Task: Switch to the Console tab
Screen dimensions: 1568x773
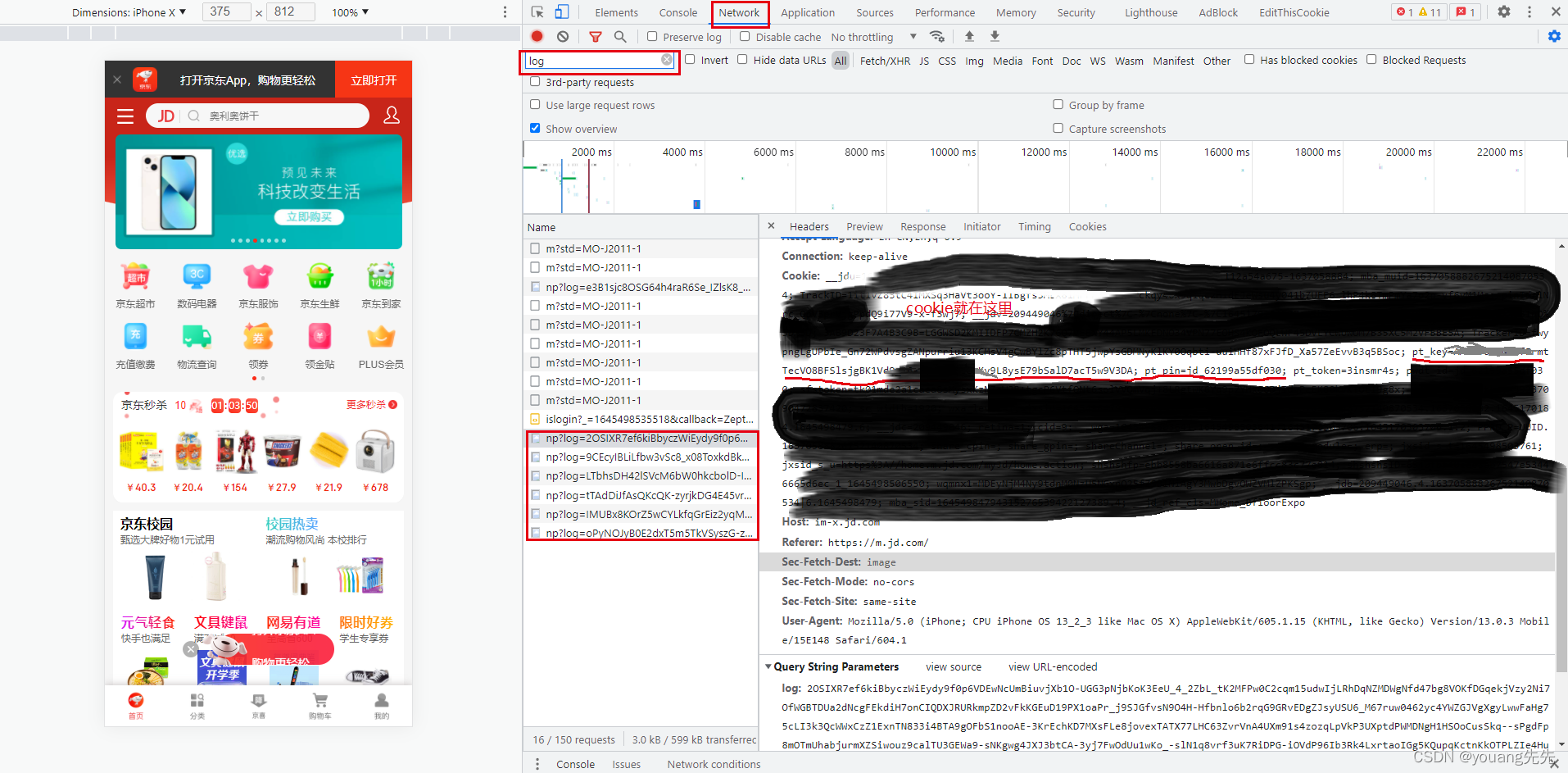Action: 678,12
